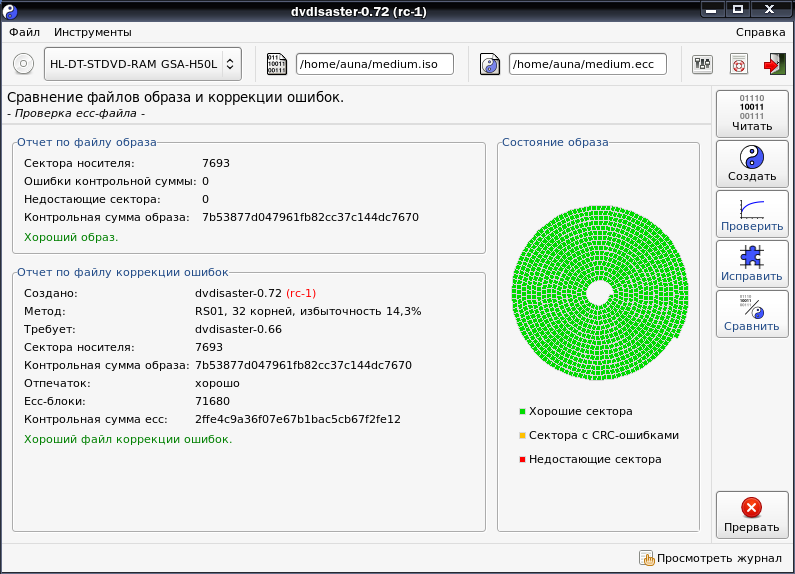Open the Инструменты menu
The height and width of the screenshot is (574, 795).
click(x=93, y=32)
